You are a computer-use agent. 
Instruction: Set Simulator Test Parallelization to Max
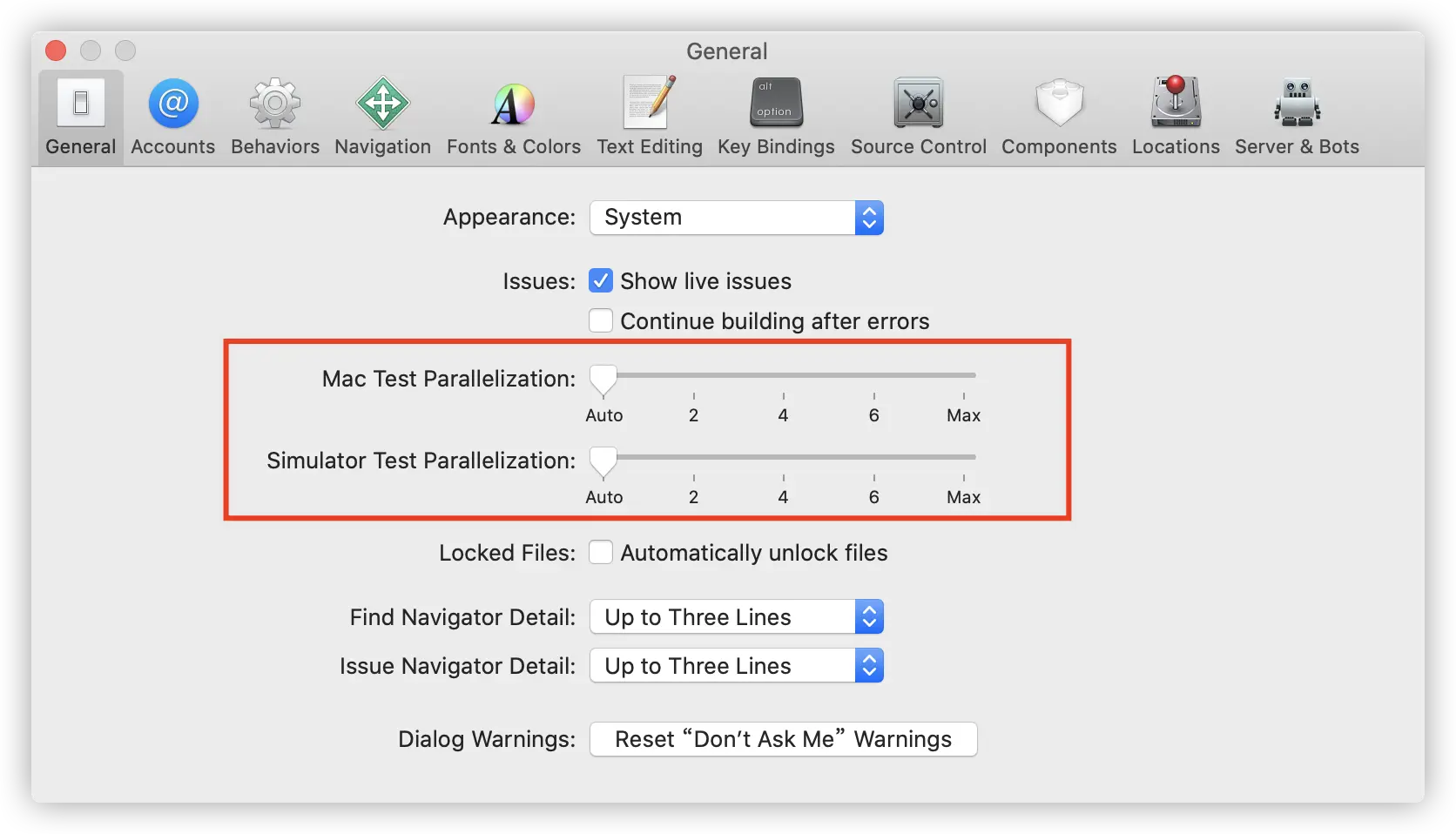(x=964, y=457)
